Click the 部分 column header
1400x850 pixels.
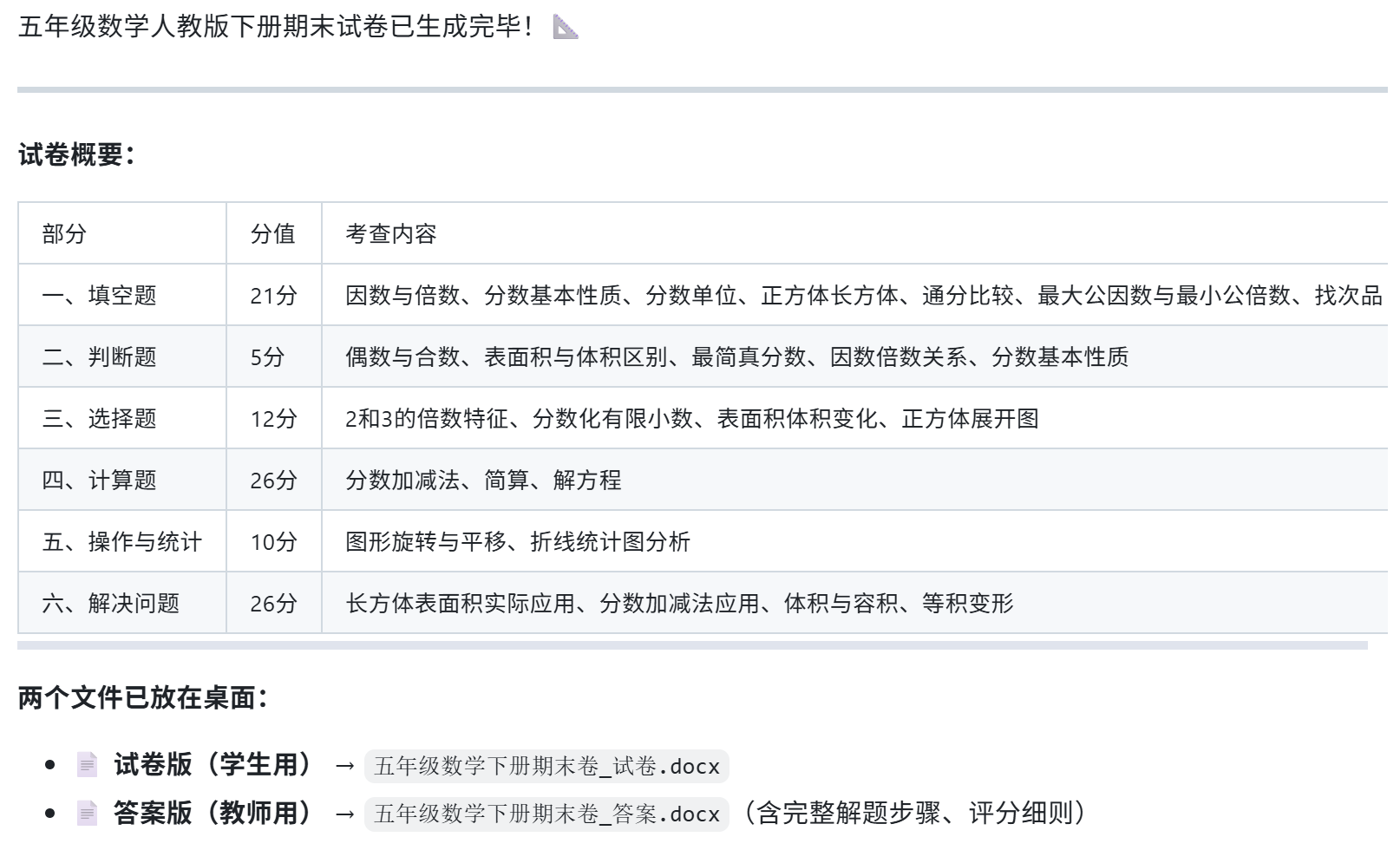click(x=64, y=234)
